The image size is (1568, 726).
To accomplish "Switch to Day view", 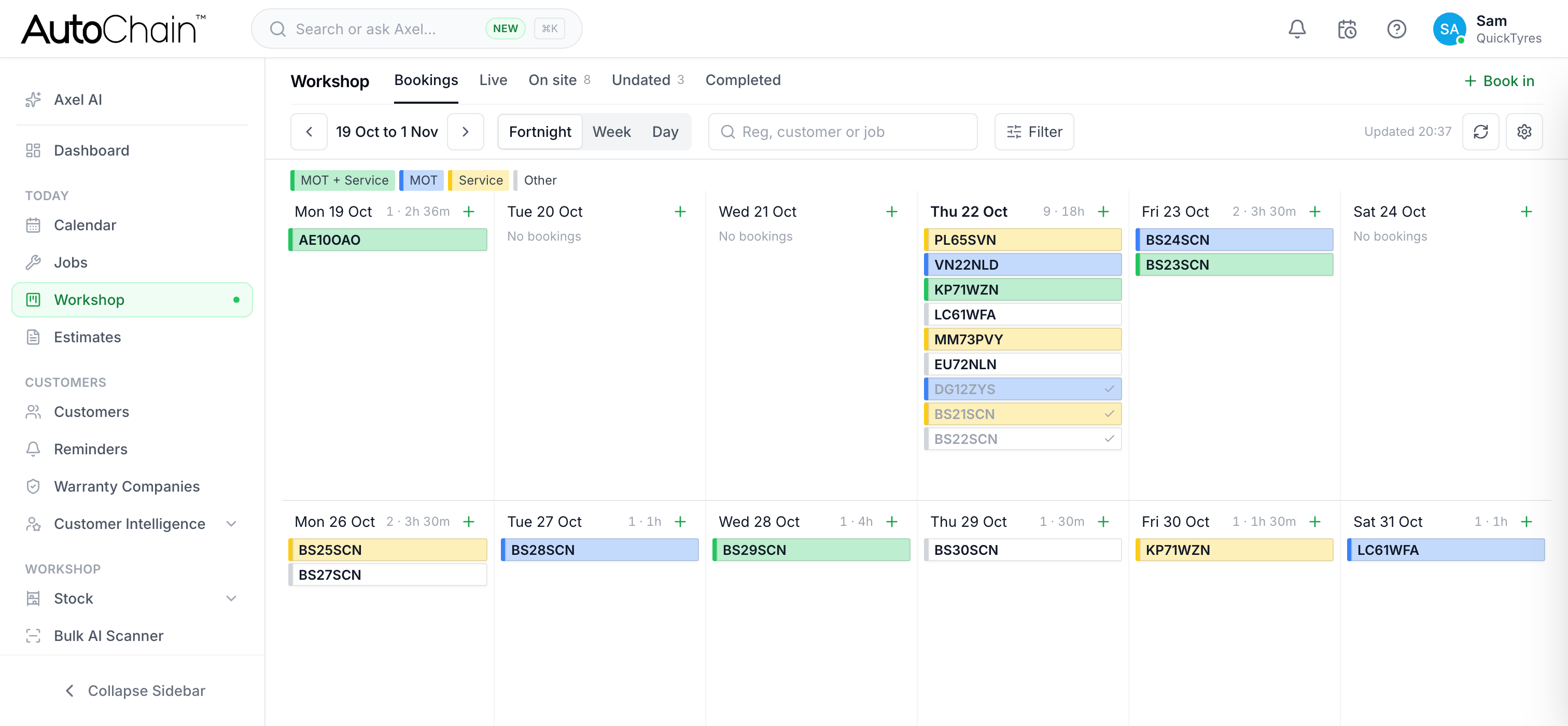I will 665,131.
